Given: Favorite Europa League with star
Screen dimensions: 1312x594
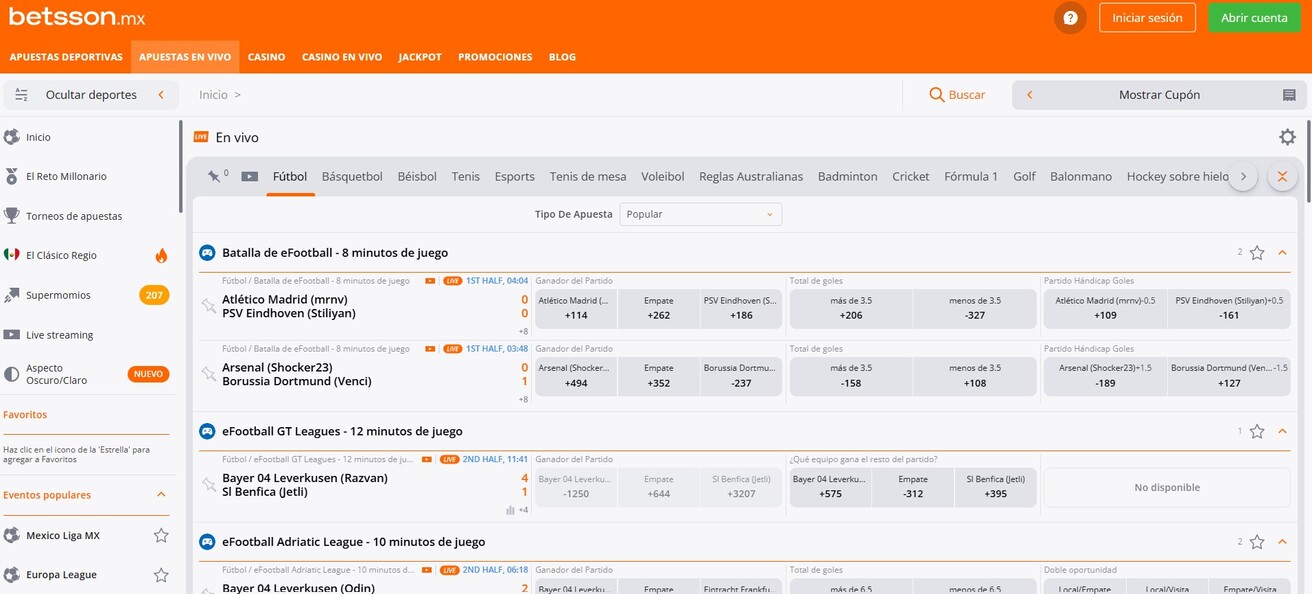Looking at the screenshot, I should click(x=161, y=575).
